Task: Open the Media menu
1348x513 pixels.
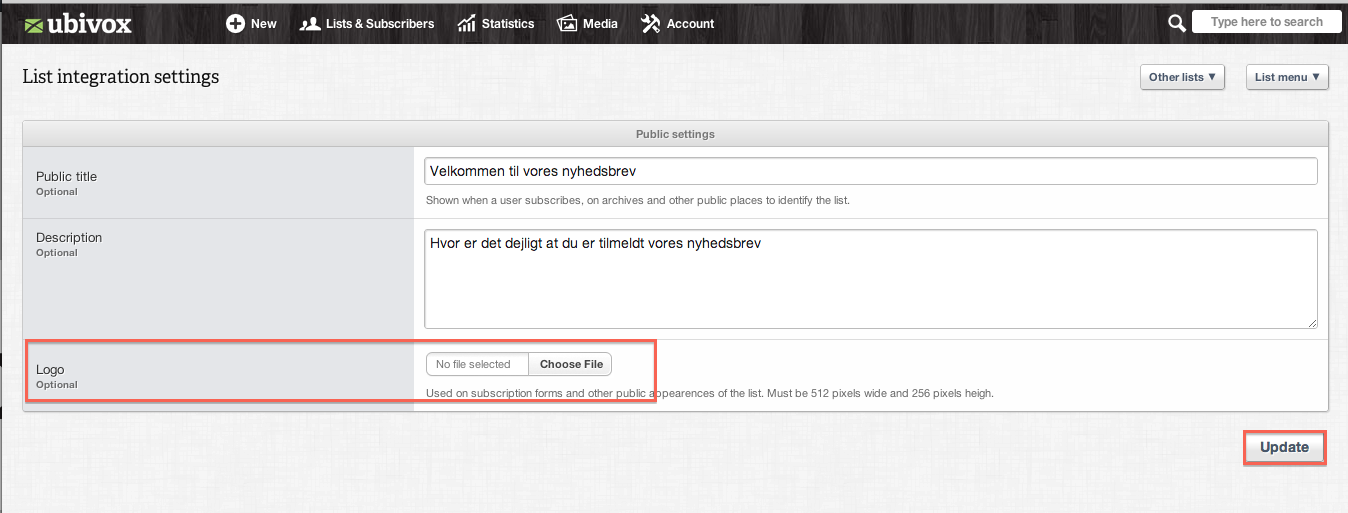Action: (x=587, y=23)
